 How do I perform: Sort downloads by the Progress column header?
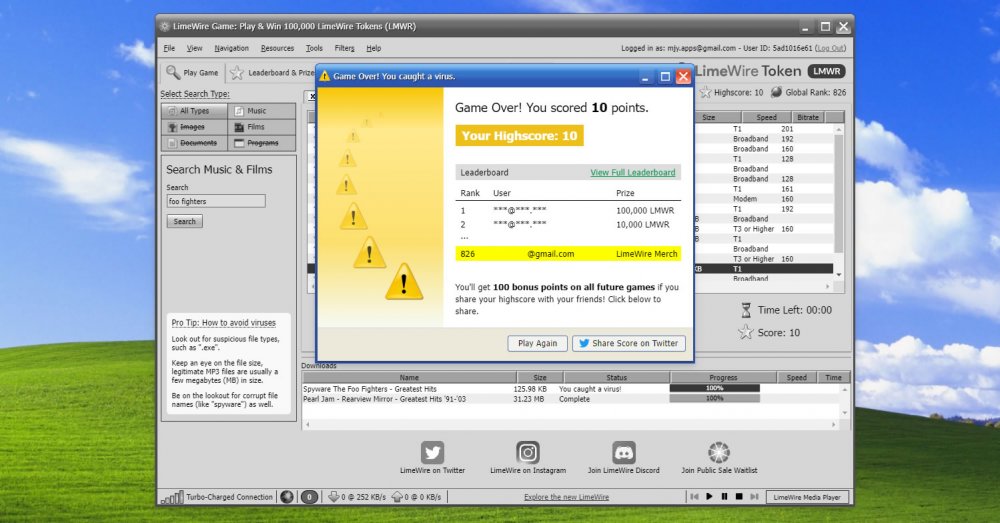pyautogui.click(x=723, y=378)
